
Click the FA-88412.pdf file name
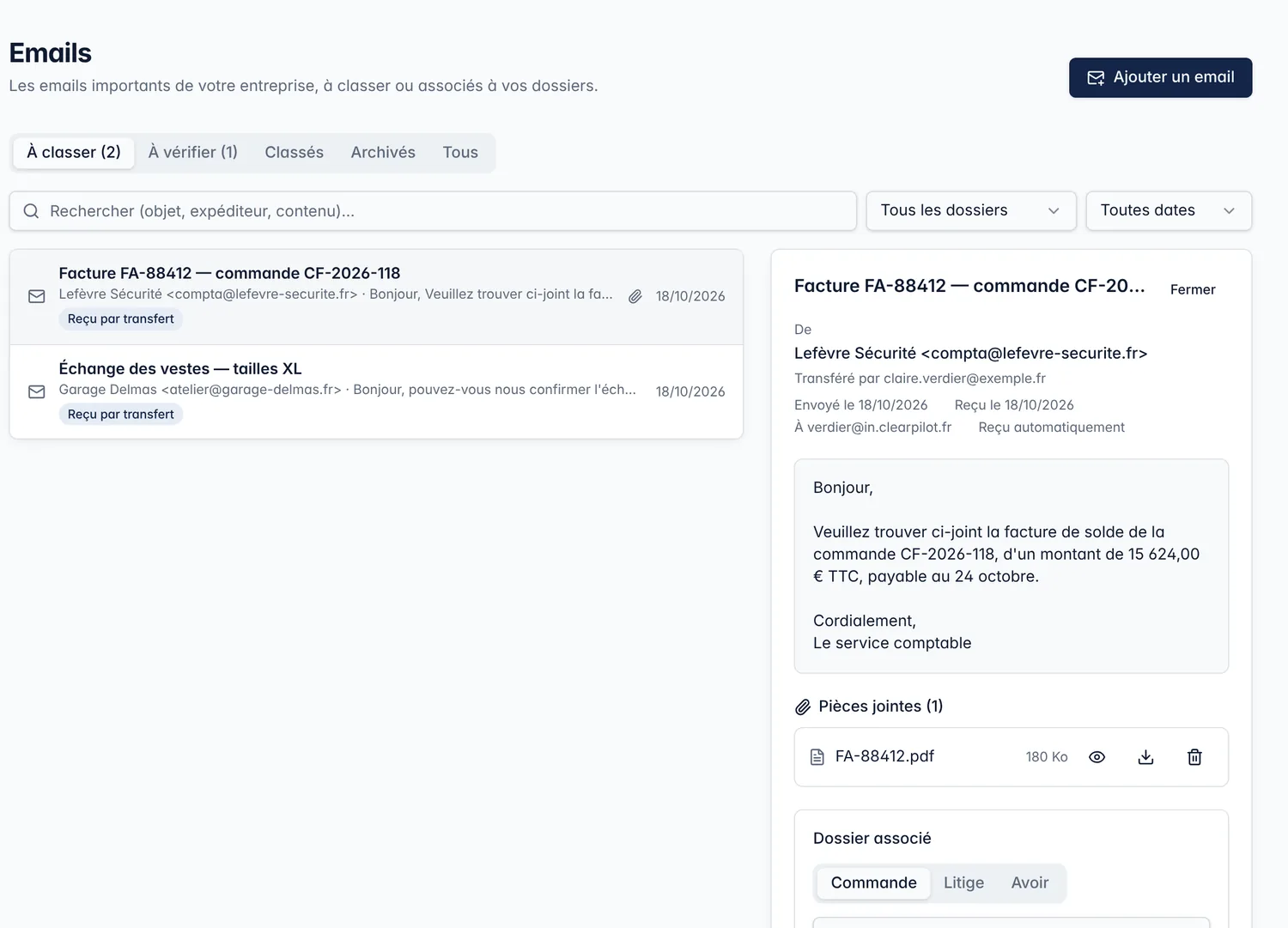click(884, 756)
